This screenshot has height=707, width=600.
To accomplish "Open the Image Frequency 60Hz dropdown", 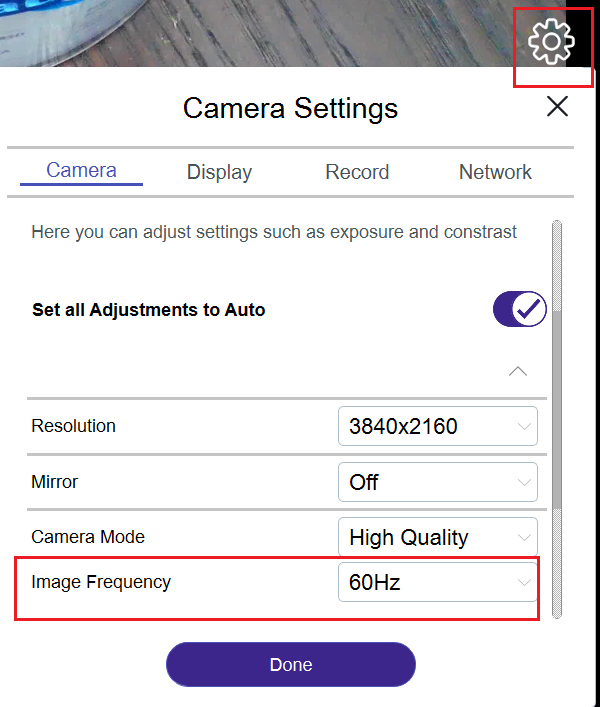I will click(437, 582).
